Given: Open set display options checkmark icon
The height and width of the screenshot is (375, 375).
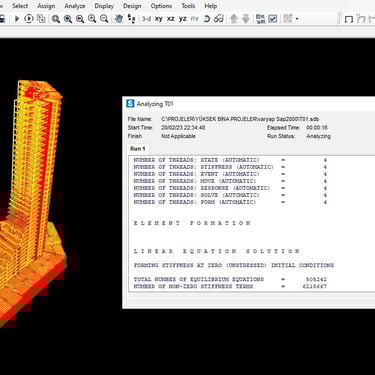Looking at the screenshot, I should click(x=273, y=19).
